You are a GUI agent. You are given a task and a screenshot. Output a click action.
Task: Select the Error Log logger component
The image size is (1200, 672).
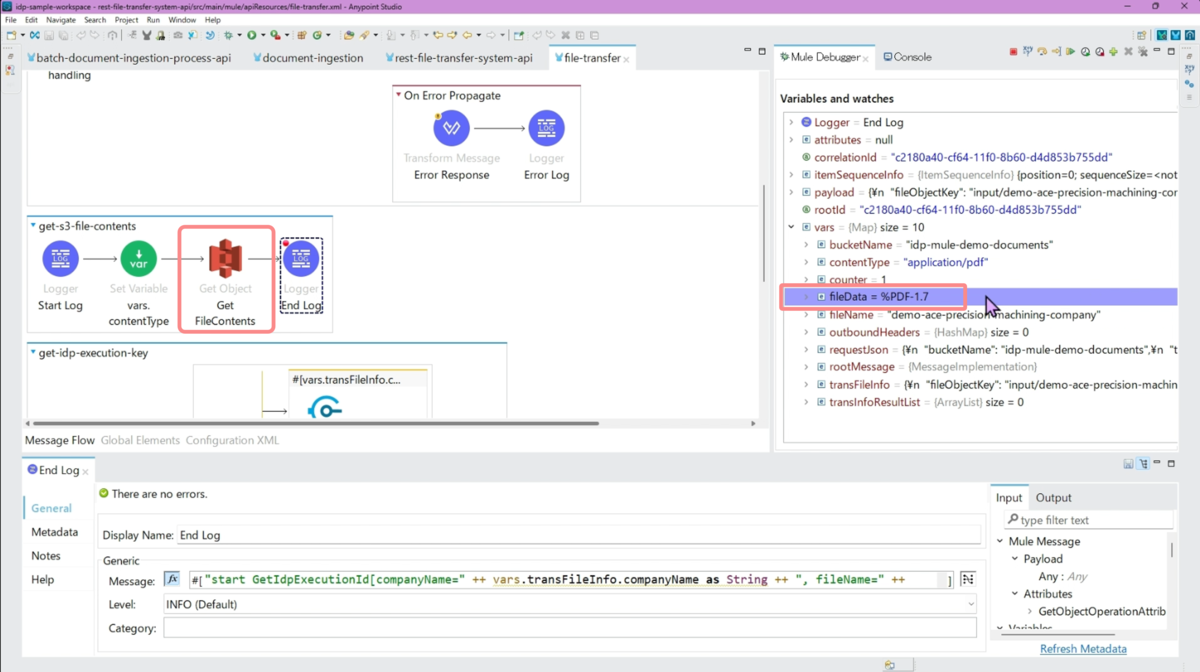tap(546, 128)
